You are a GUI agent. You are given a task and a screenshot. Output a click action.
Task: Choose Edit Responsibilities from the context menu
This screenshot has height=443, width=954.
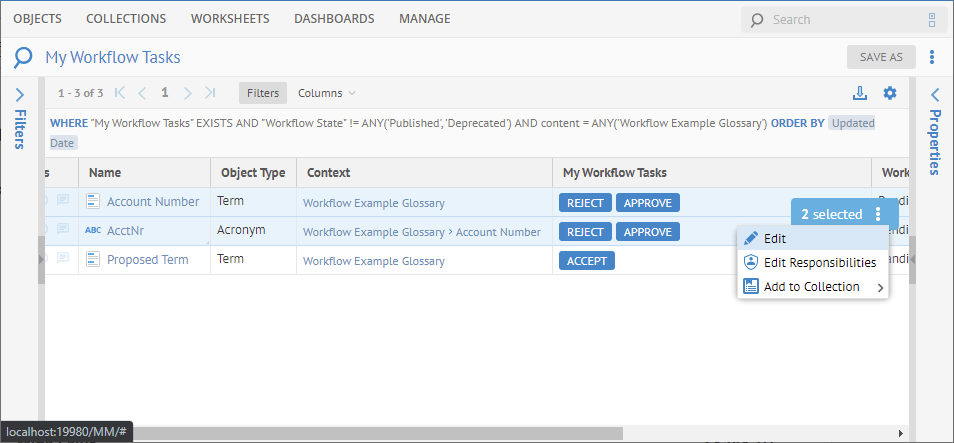[819, 263]
